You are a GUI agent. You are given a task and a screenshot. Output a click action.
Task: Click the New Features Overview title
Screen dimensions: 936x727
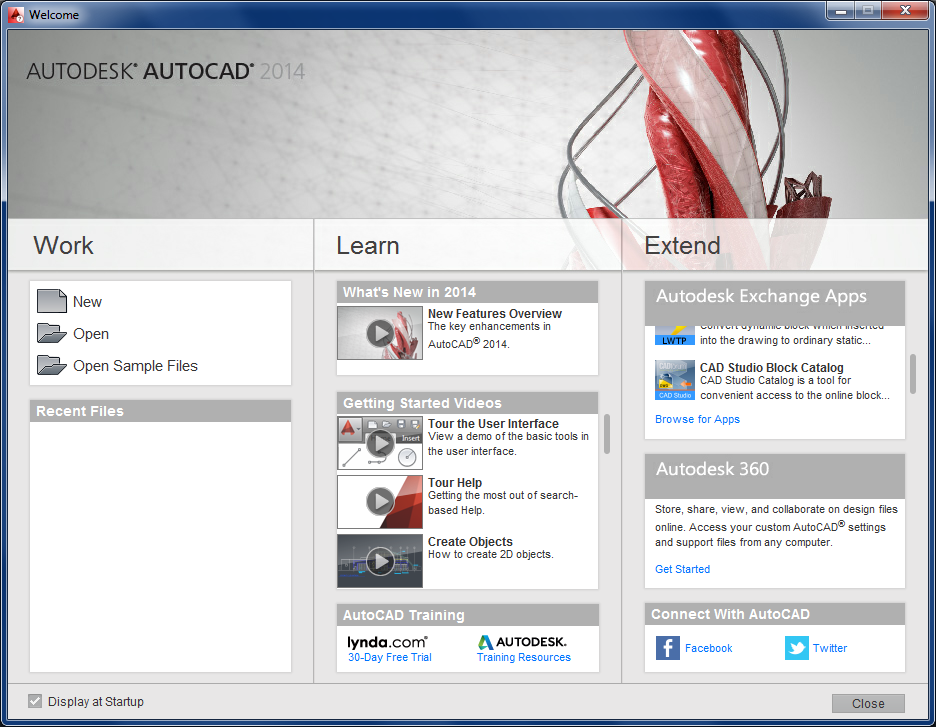(x=495, y=313)
